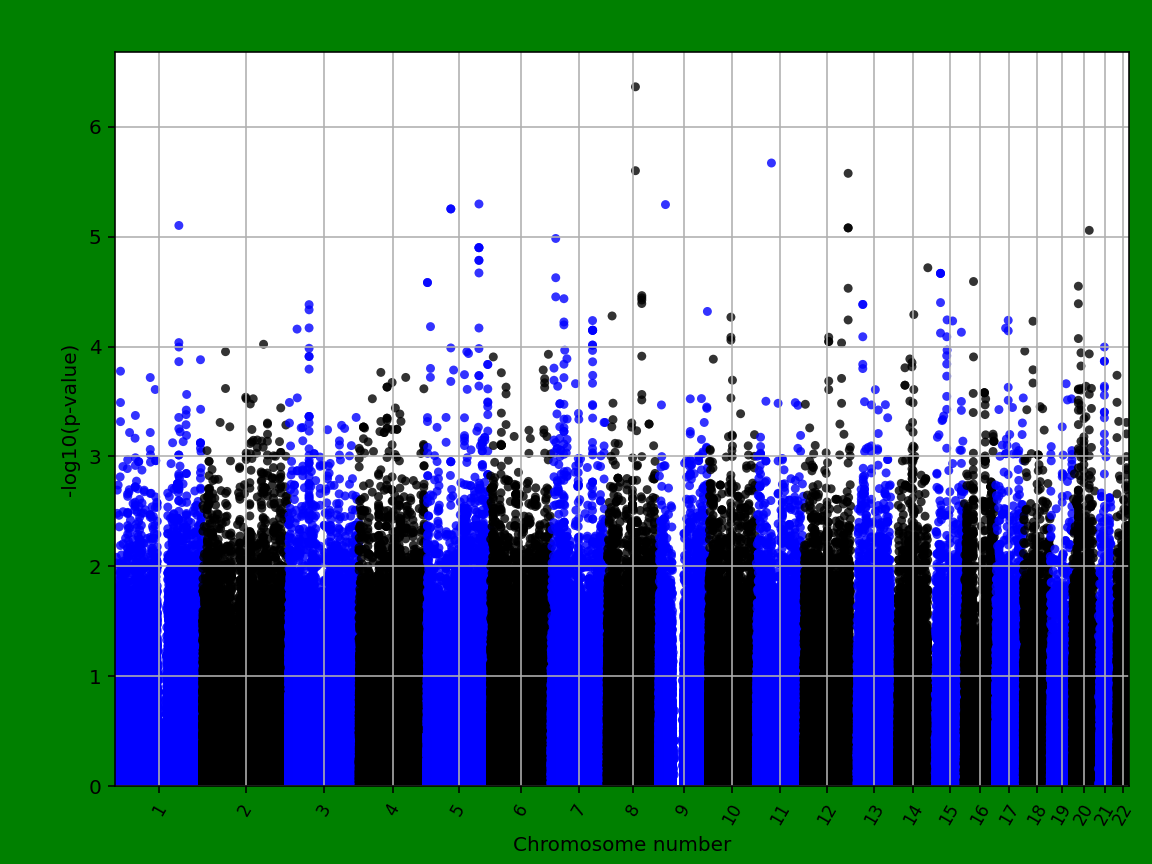
Task: Click y-axis tick label 2
Action: pyautogui.click(x=97, y=566)
